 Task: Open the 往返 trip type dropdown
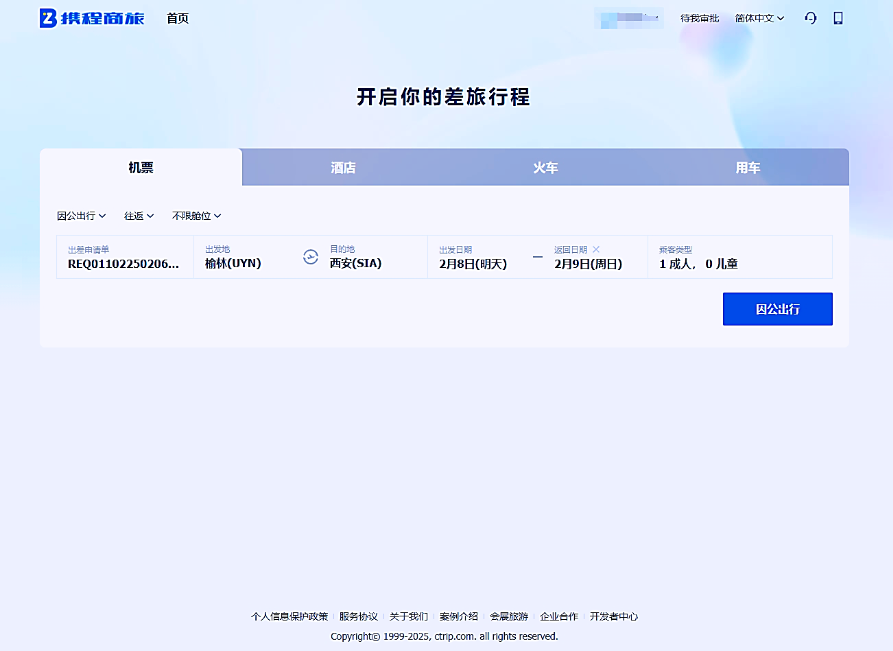click(139, 216)
